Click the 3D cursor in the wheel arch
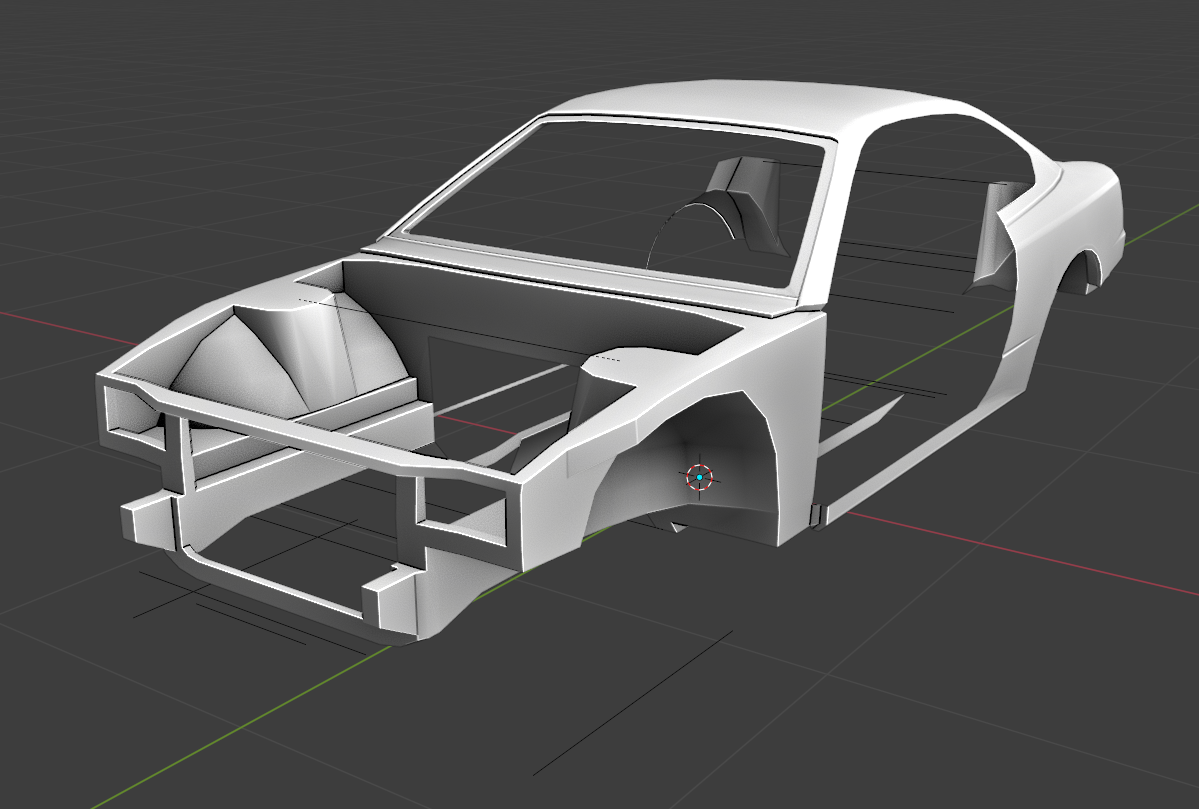1199x809 pixels. 699,477
